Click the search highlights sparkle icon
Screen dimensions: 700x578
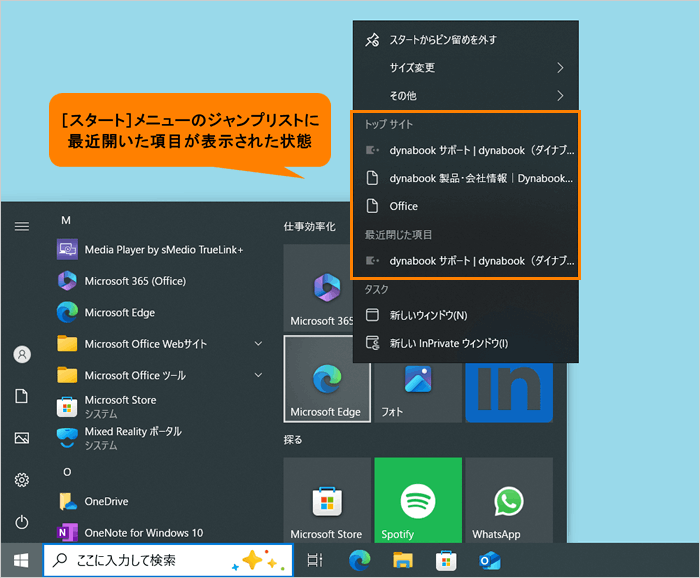(x=258, y=560)
